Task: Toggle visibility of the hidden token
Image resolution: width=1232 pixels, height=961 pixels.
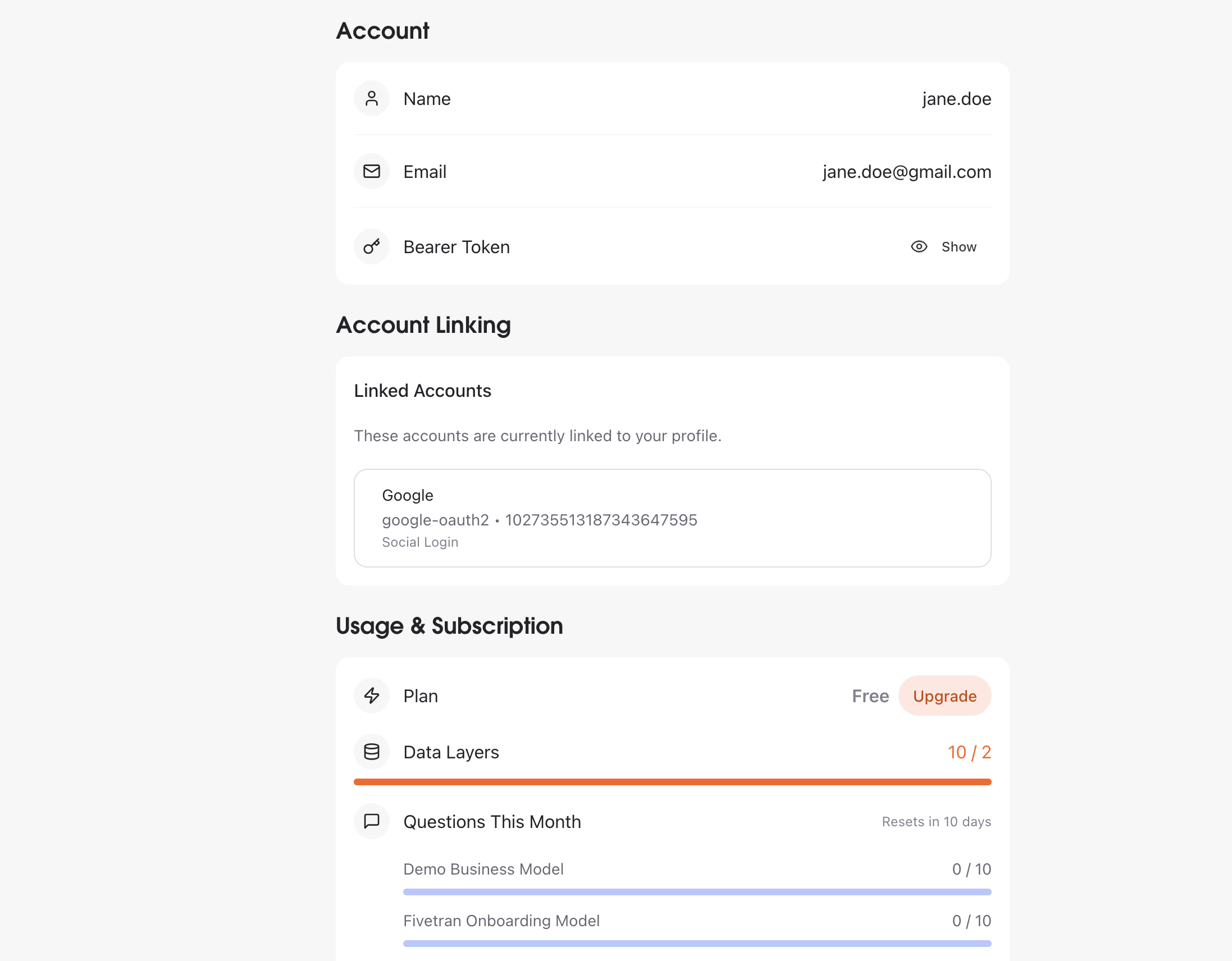Action: [x=943, y=246]
